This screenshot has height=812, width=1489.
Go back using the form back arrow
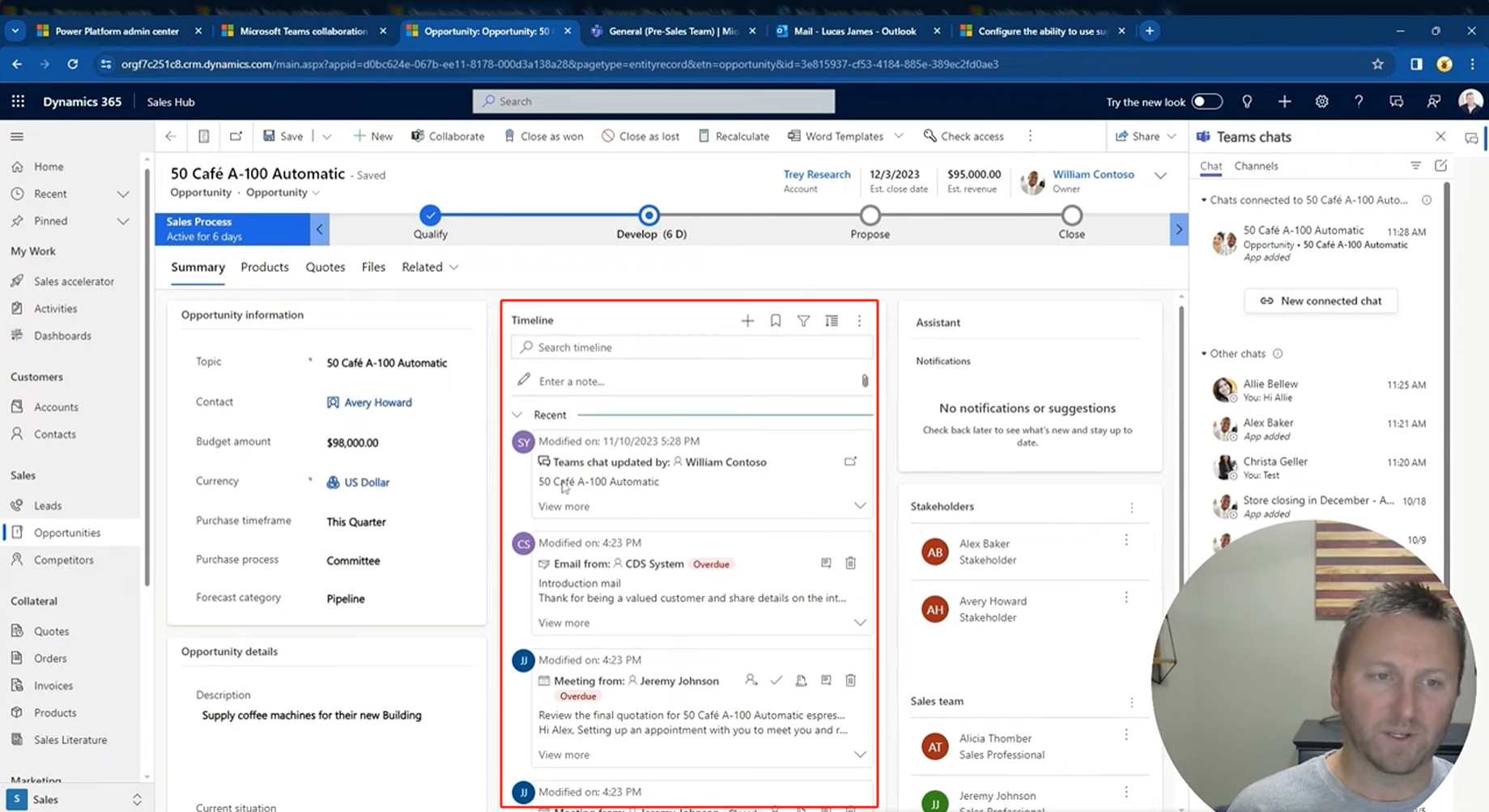coord(171,136)
